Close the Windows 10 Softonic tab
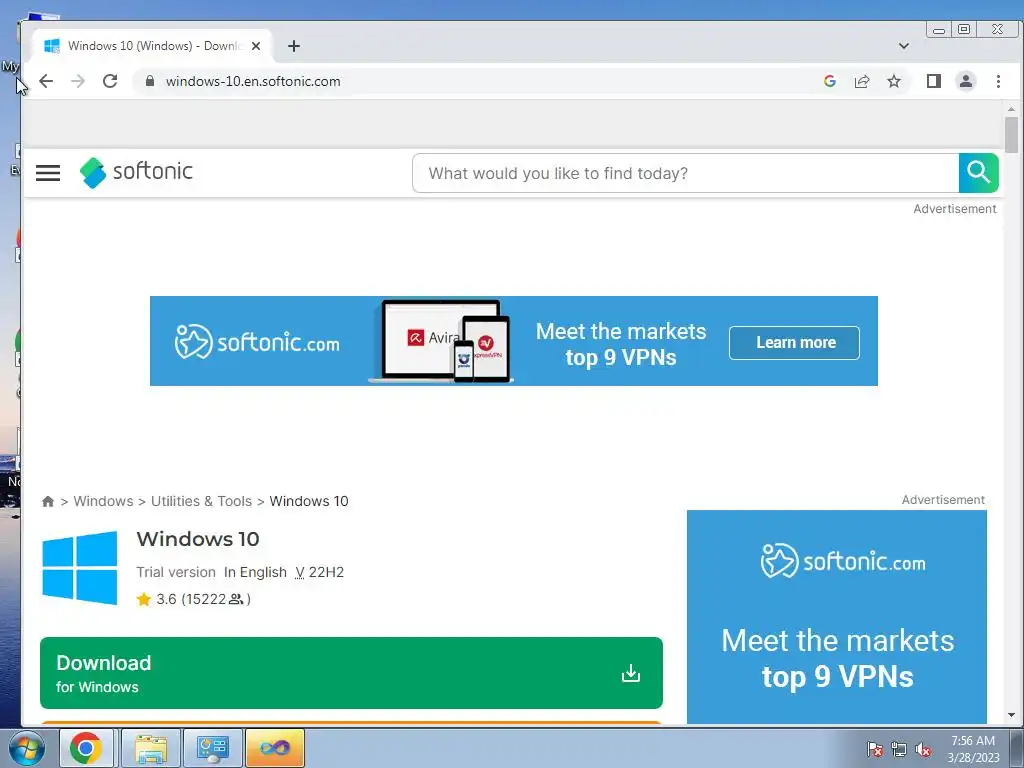This screenshot has width=1024, height=768. click(256, 46)
